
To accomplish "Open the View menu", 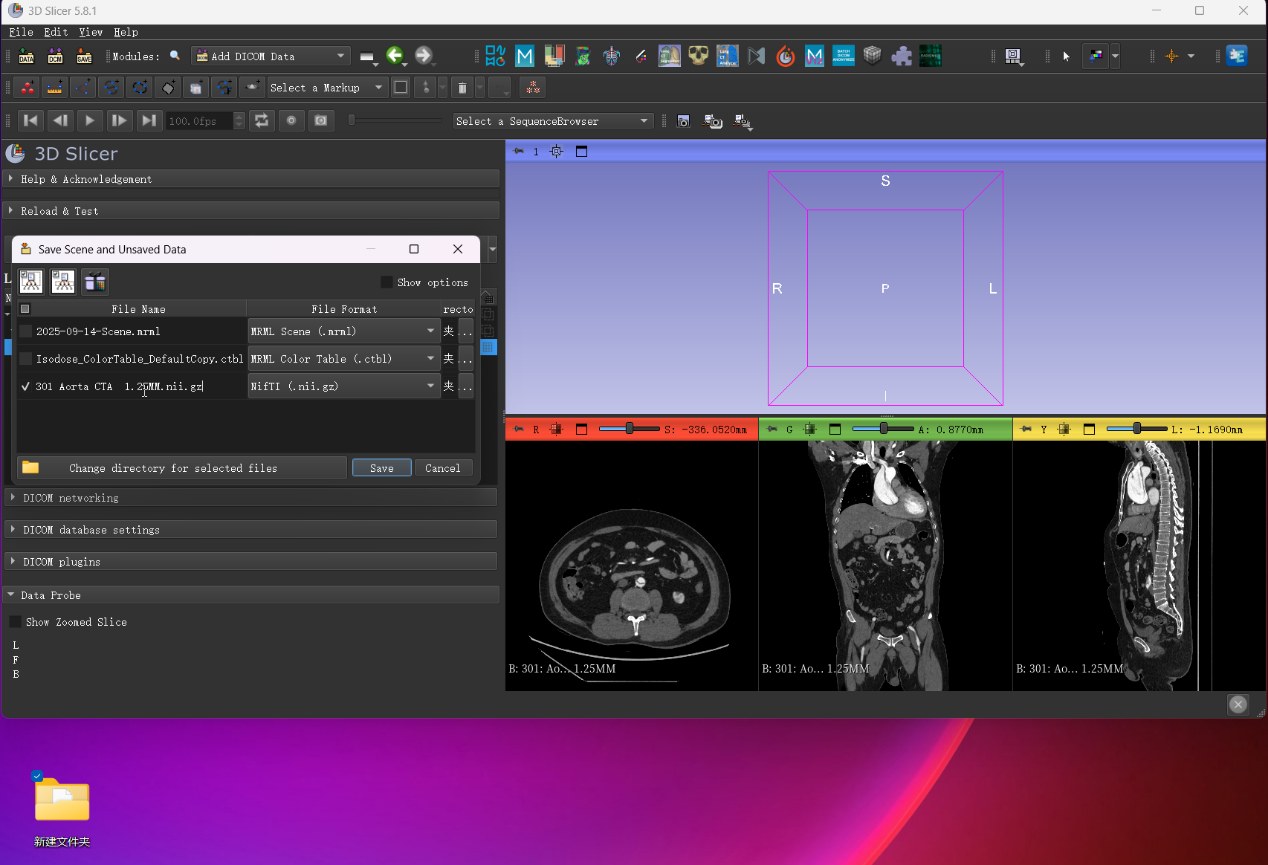I will 91,32.
